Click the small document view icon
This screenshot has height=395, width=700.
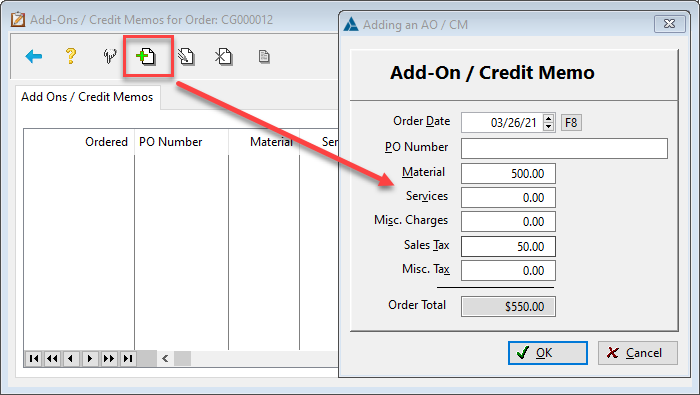pos(264,57)
